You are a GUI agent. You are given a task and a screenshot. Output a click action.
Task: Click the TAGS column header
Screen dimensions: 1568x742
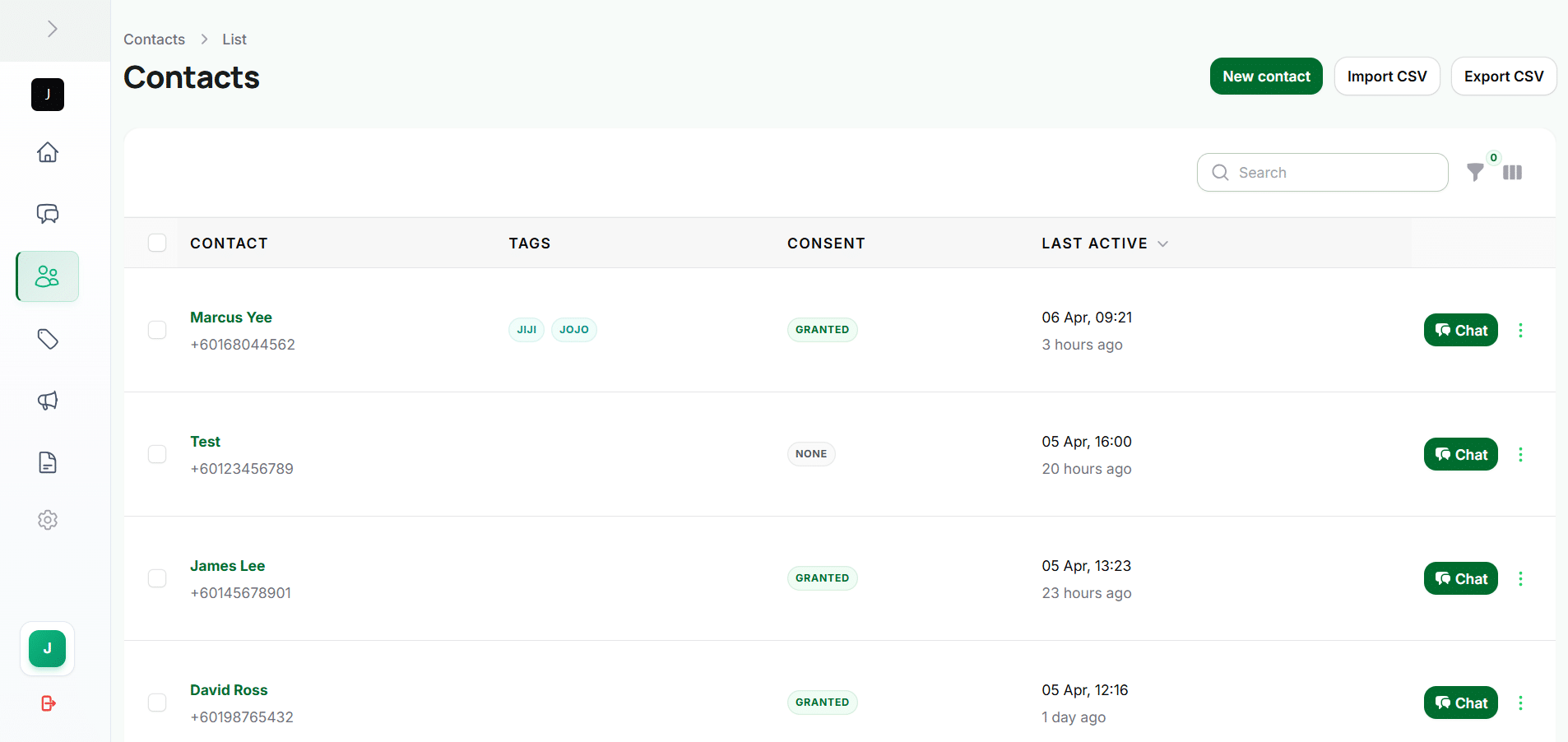click(530, 243)
